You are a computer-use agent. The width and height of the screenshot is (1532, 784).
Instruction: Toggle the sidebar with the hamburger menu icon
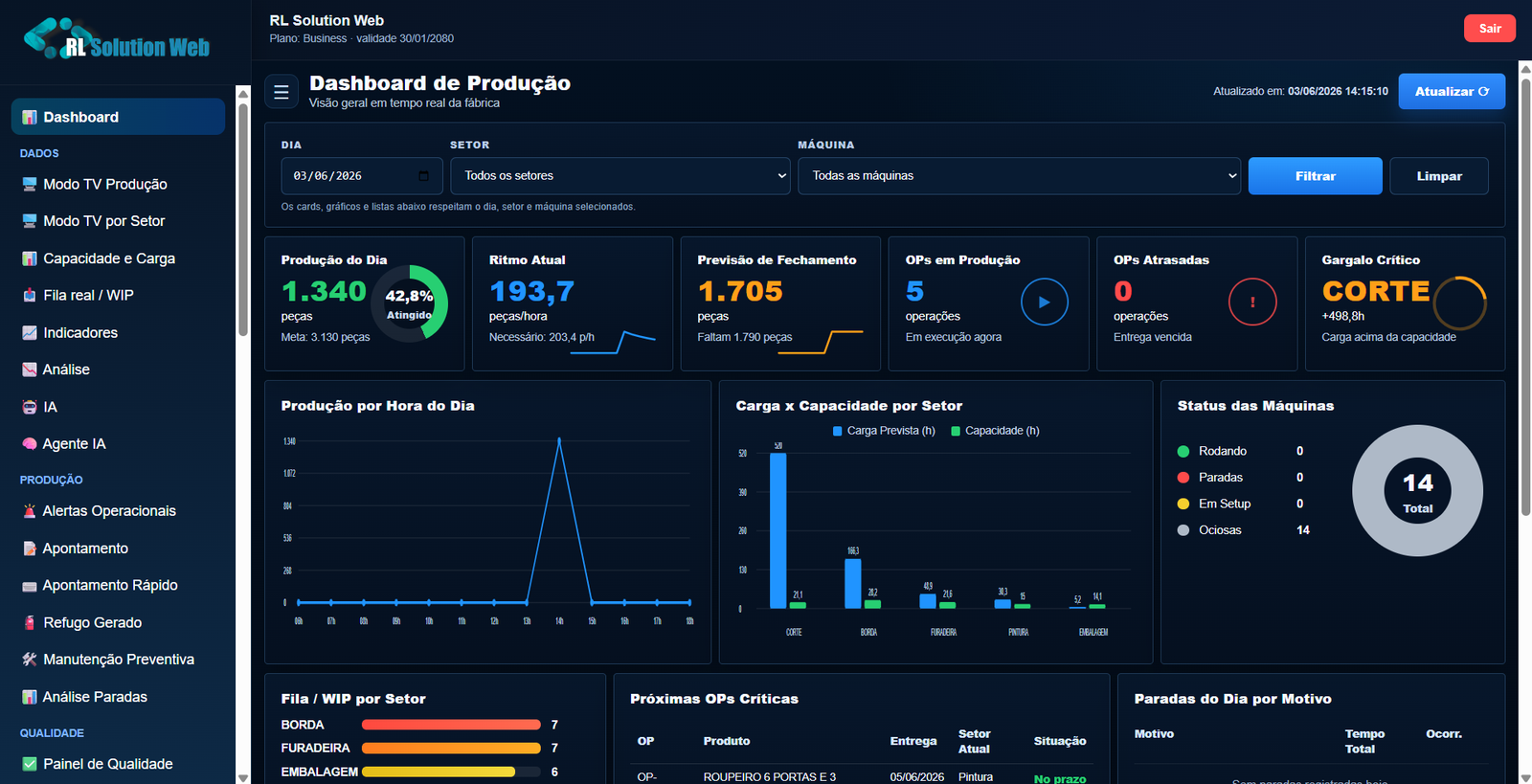tap(282, 93)
